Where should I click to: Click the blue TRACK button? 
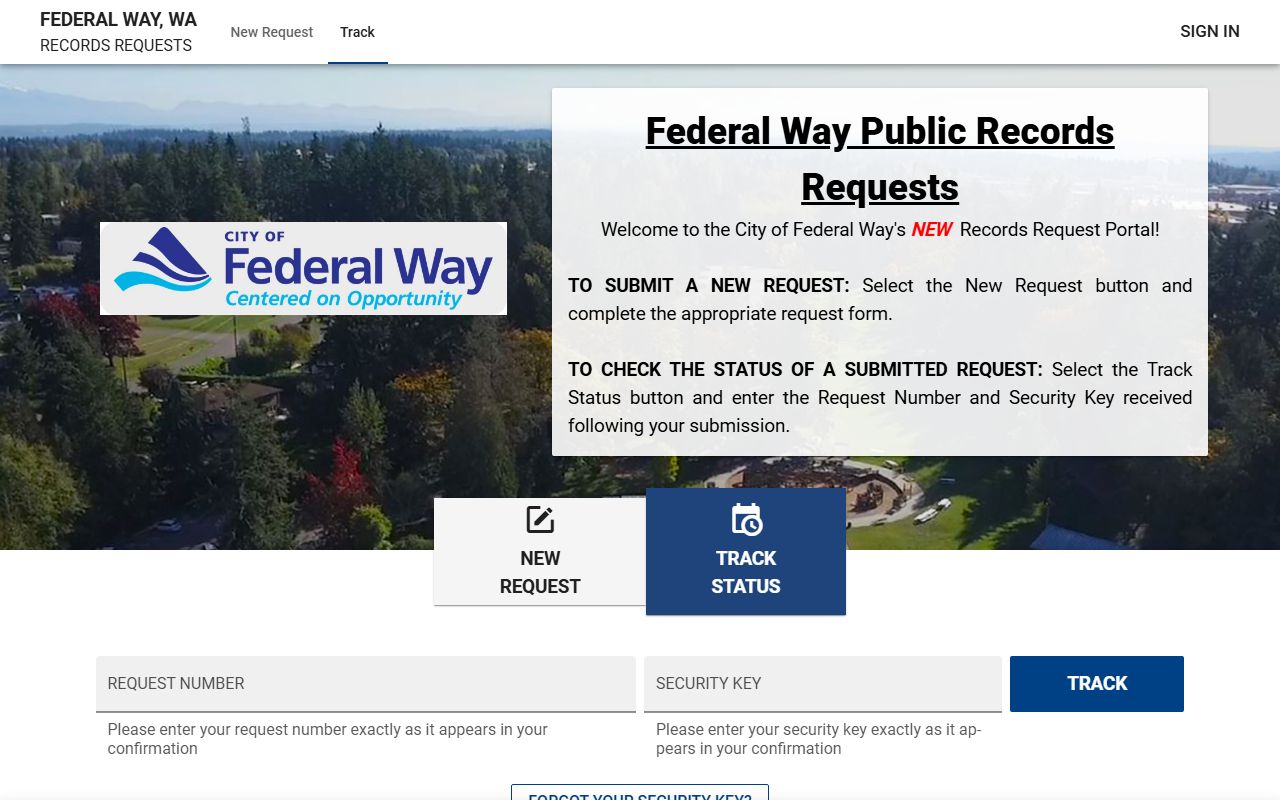pos(1097,684)
